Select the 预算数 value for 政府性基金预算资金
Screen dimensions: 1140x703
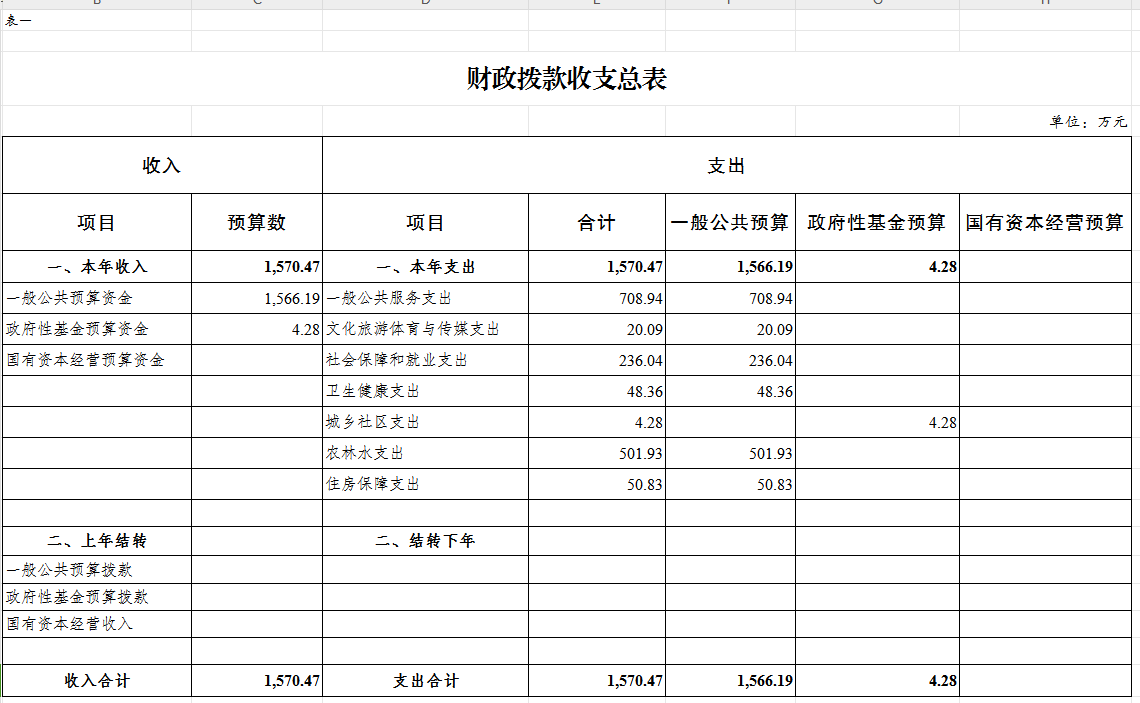(x=257, y=329)
